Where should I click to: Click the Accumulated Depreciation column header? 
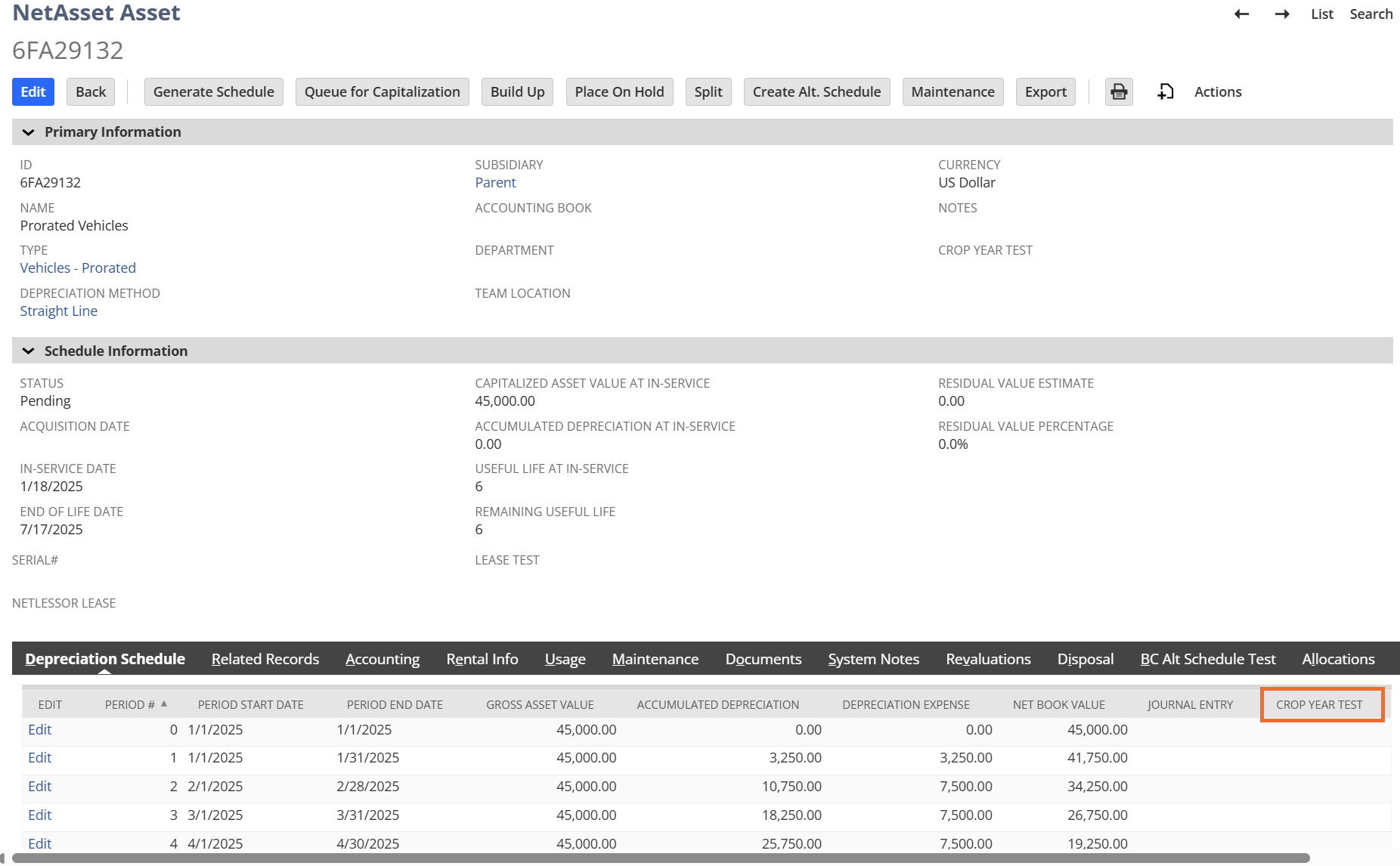pos(718,705)
